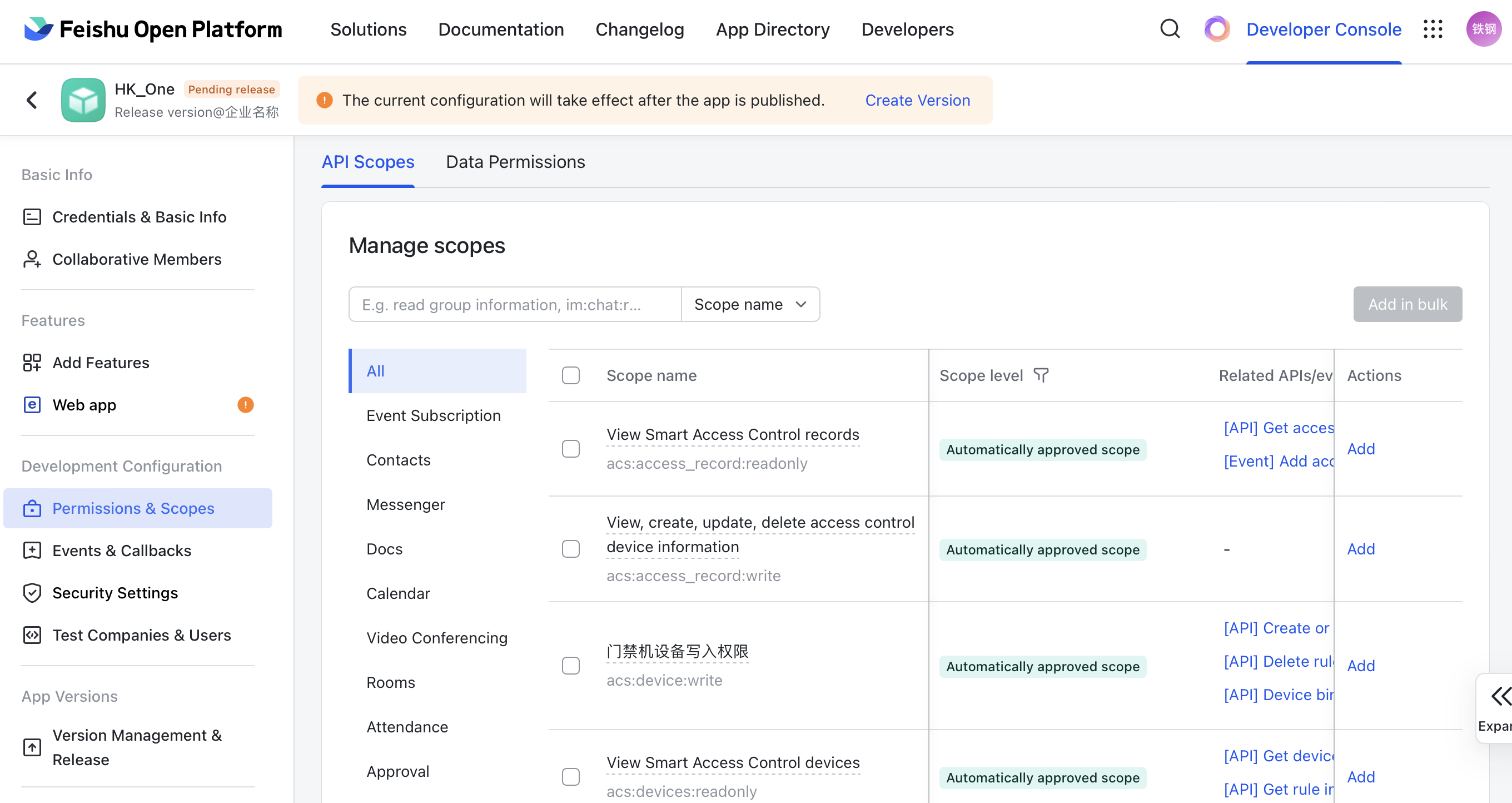Viewport: 1512px width, 803px height.
Task: Click the Add in bulk button
Action: click(x=1407, y=304)
